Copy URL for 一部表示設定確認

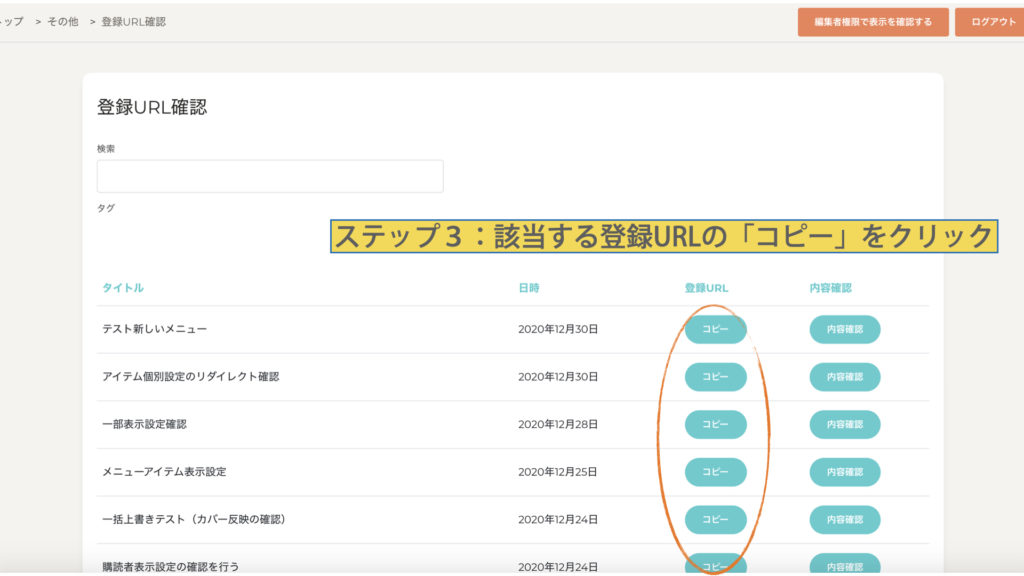[x=715, y=424]
